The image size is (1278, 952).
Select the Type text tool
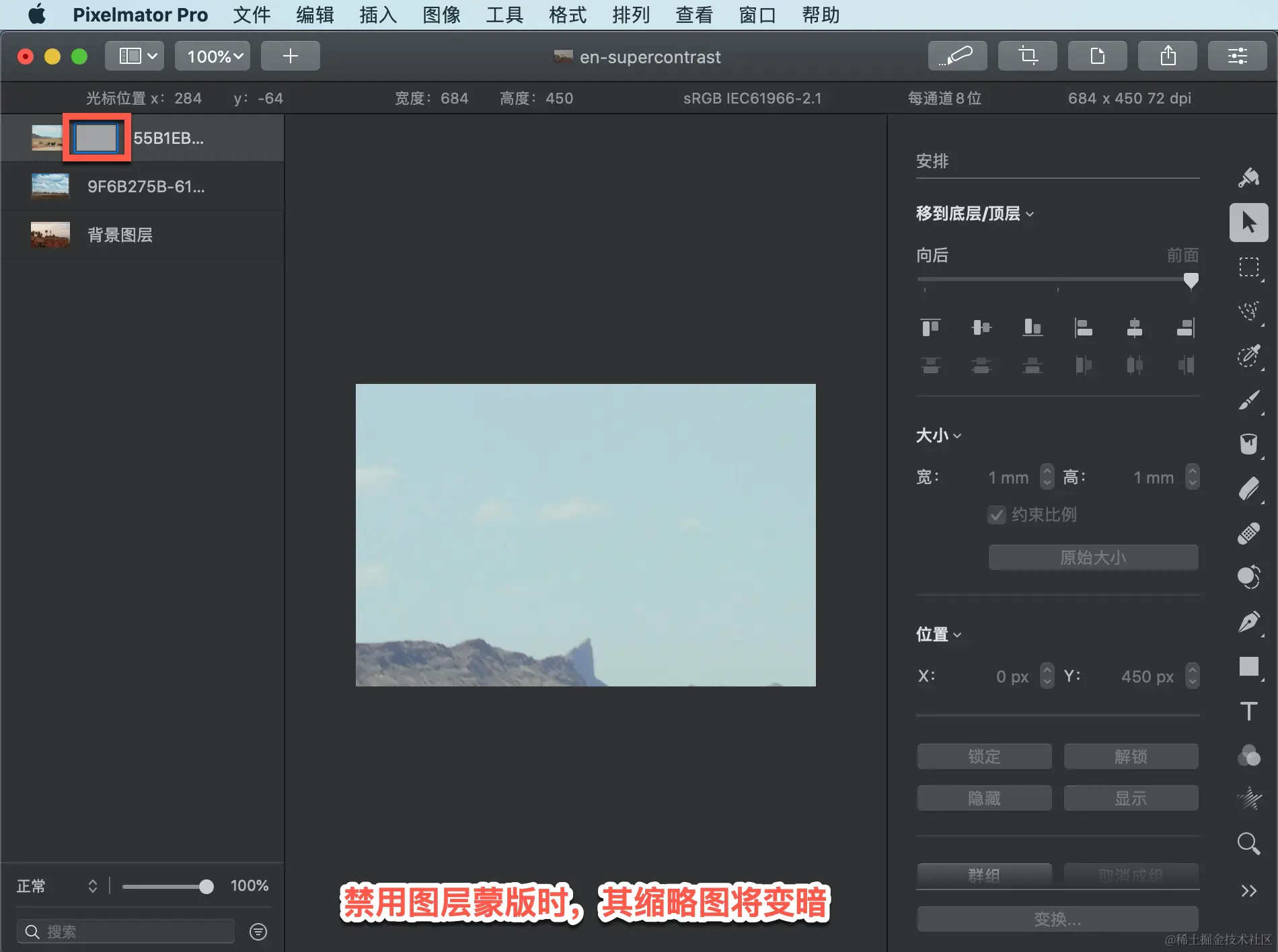click(x=1249, y=711)
